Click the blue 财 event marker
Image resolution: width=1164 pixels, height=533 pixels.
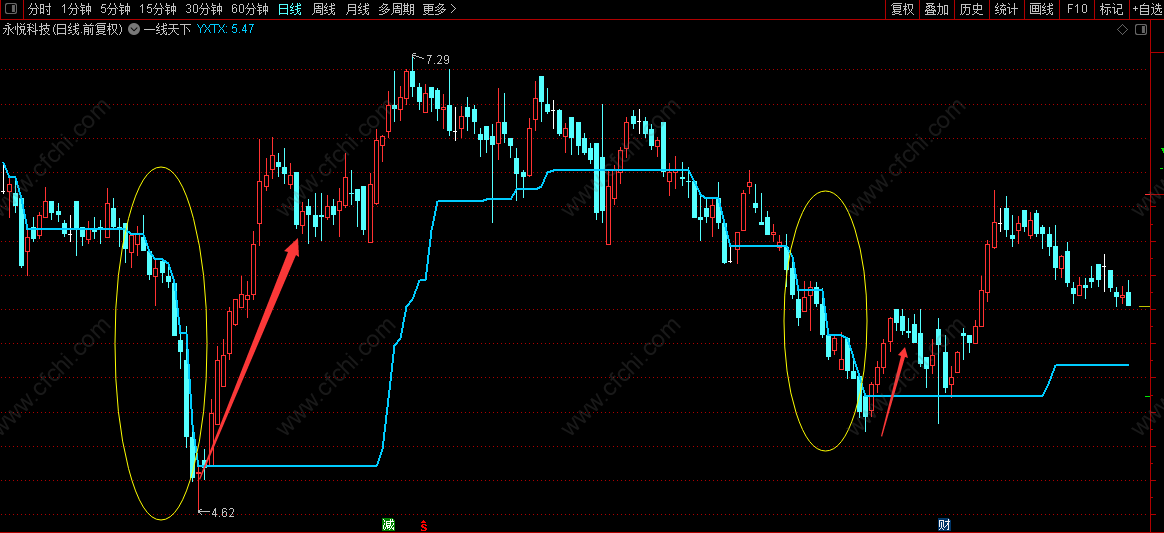[944, 525]
